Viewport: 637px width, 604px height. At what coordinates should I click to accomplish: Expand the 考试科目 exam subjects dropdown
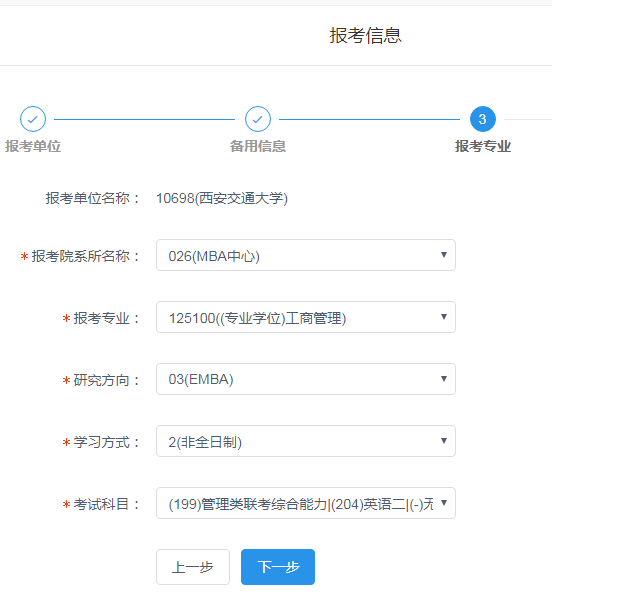coord(305,504)
